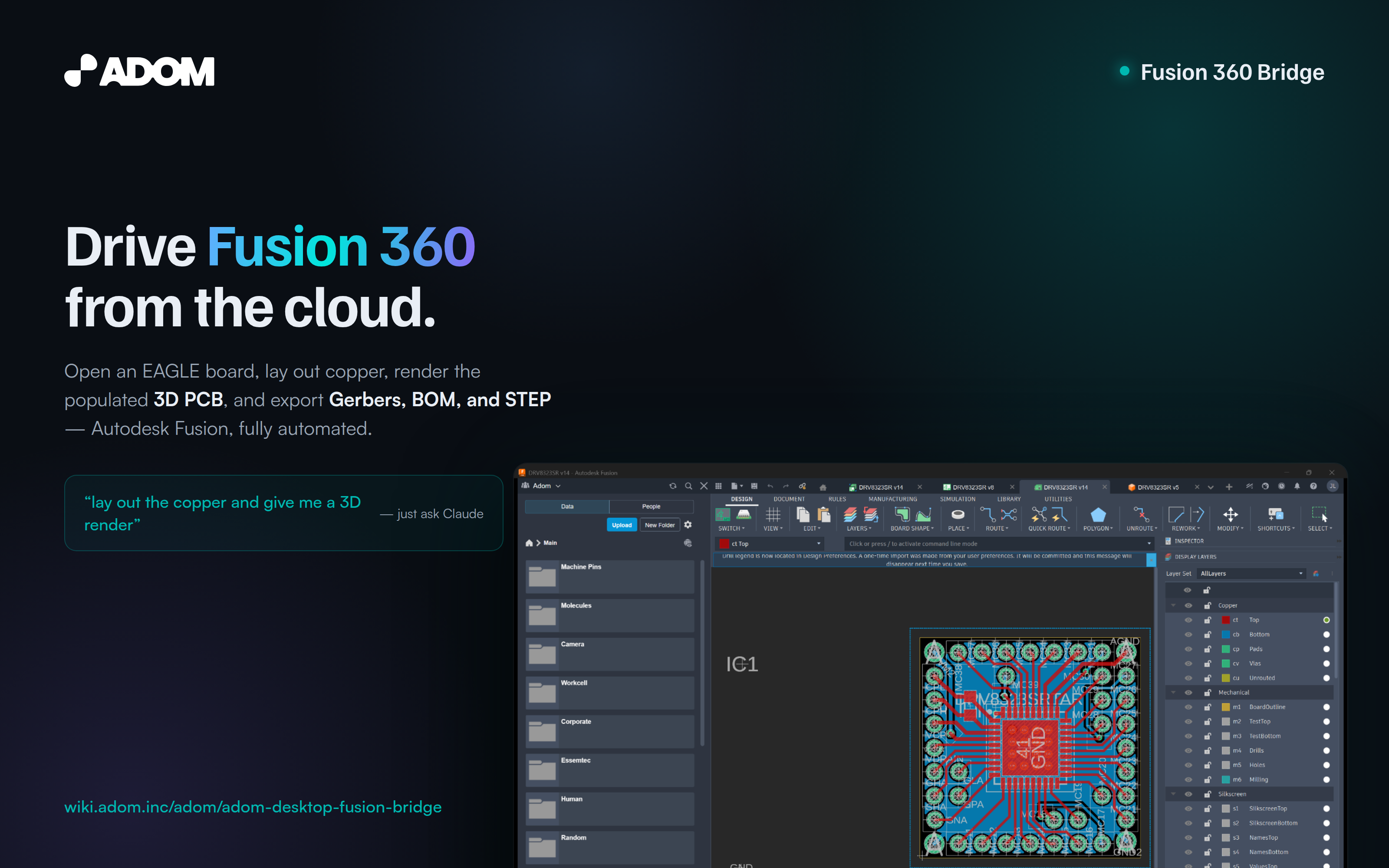Open the Layer Set AllLayers dropdown
The height and width of the screenshot is (868, 1389).
1252,573
